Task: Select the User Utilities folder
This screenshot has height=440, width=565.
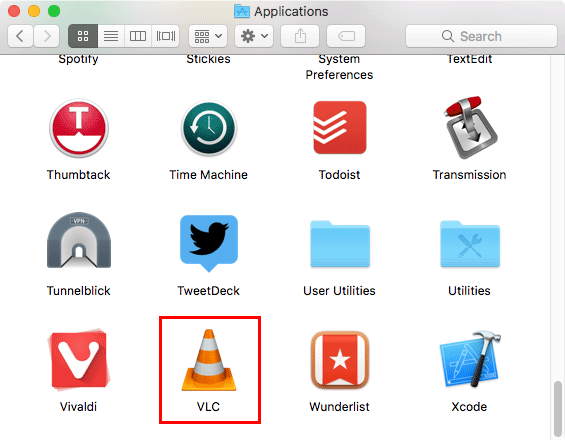Action: 340,244
